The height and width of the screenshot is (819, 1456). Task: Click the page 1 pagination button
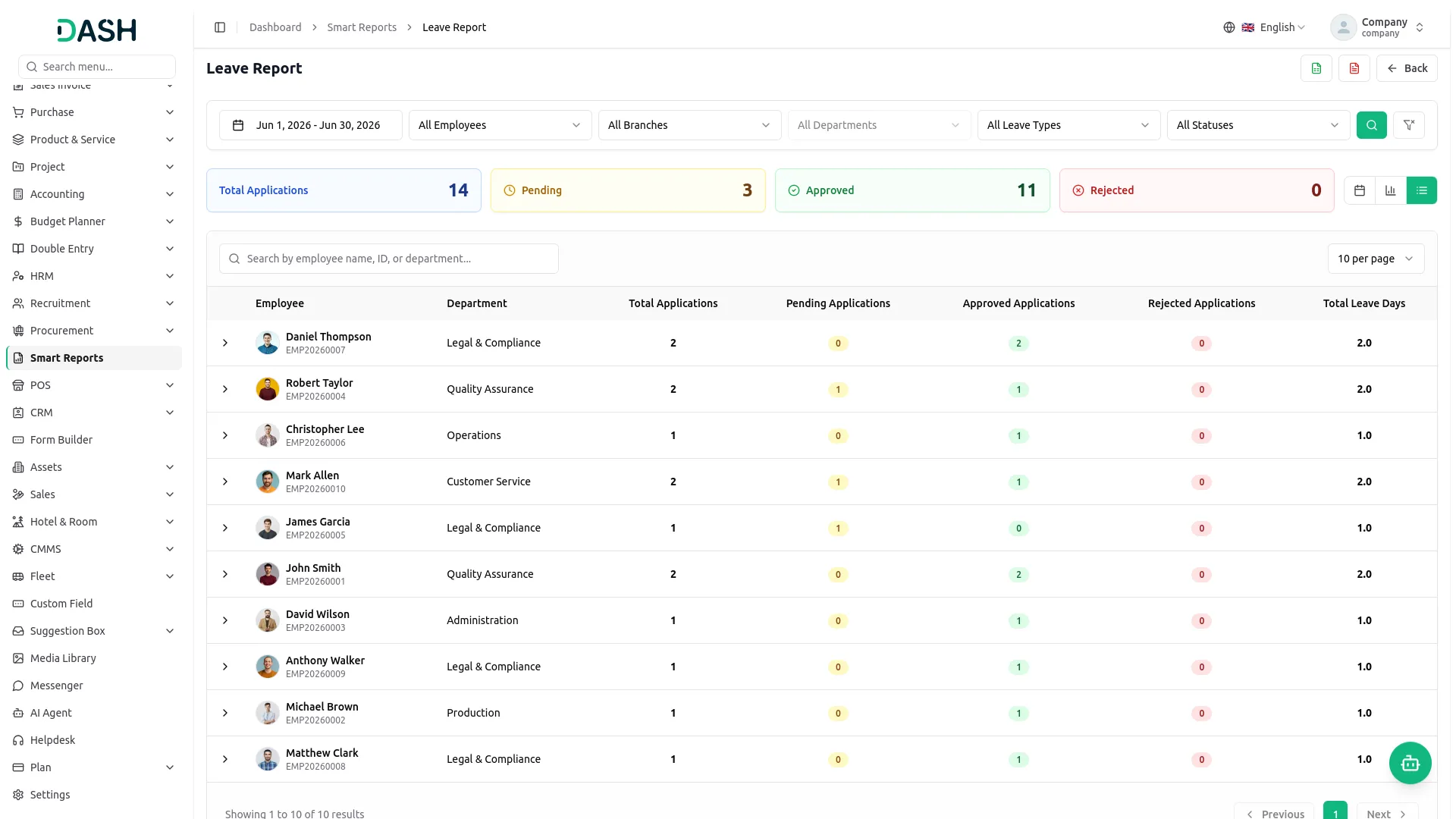[1335, 811]
